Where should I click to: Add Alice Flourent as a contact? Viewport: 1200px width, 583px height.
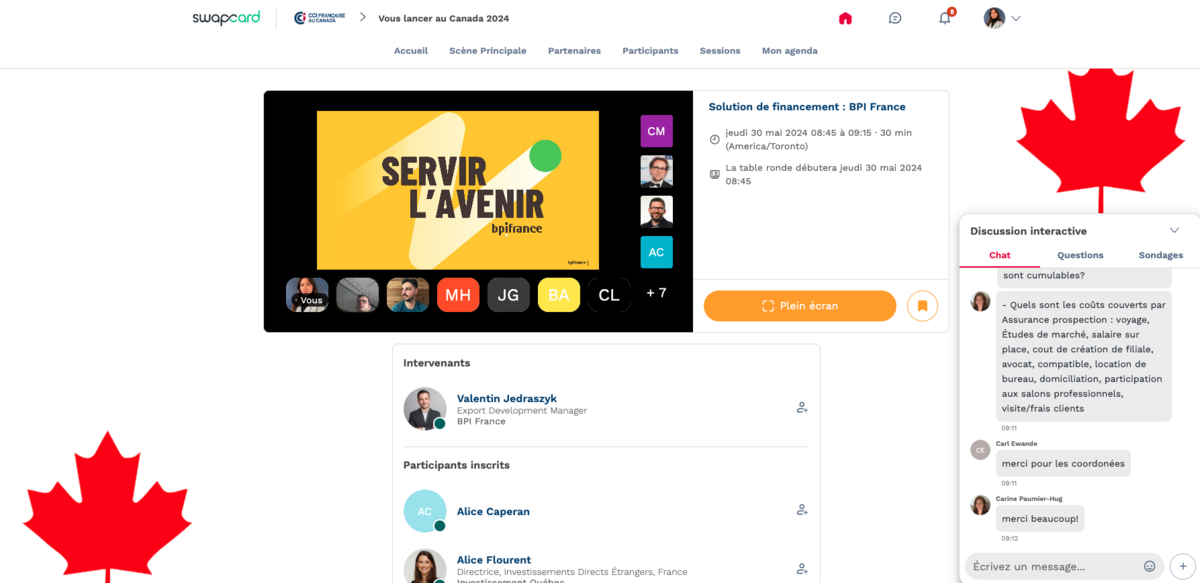[801, 569]
